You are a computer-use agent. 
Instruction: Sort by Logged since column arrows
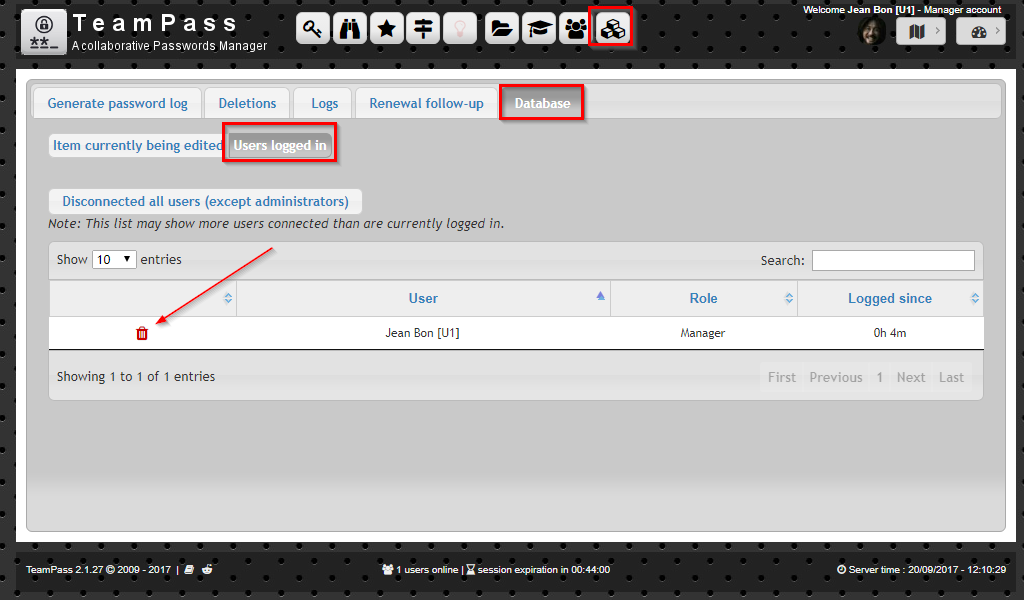pyautogui.click(x=973, y=297)
